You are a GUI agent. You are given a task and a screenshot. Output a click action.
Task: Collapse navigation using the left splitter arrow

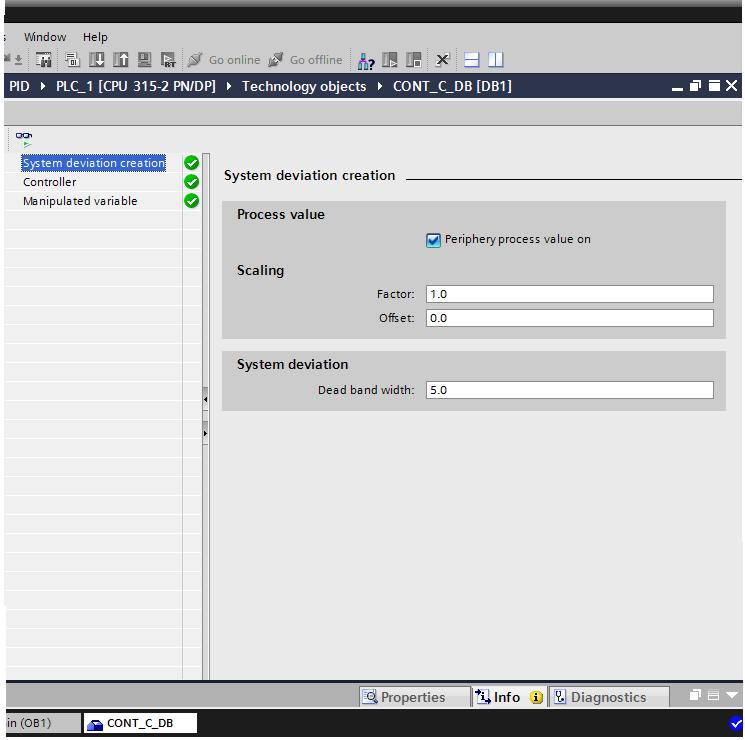(205, 399)
